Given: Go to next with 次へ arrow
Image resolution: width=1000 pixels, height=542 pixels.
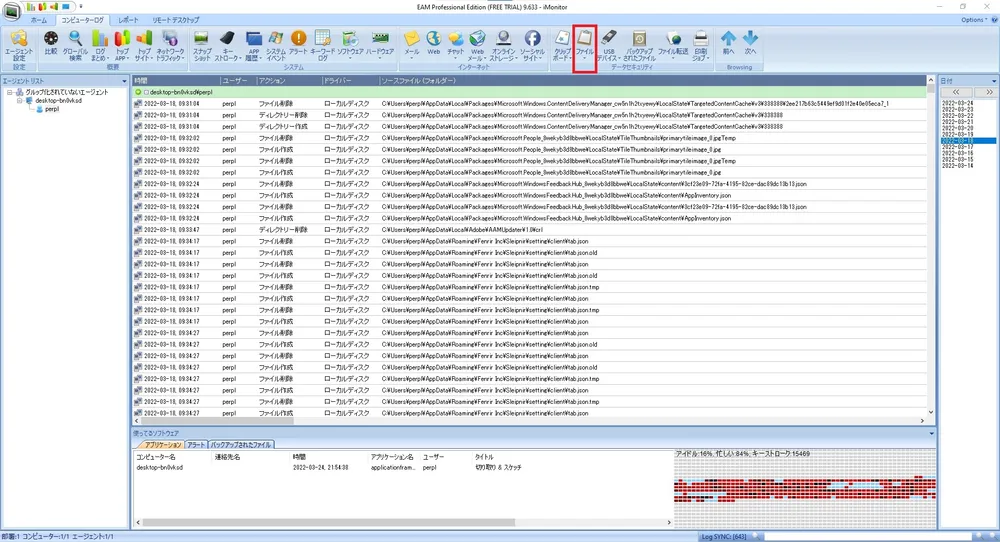Looking at the screenshot, I should point(750,43).
